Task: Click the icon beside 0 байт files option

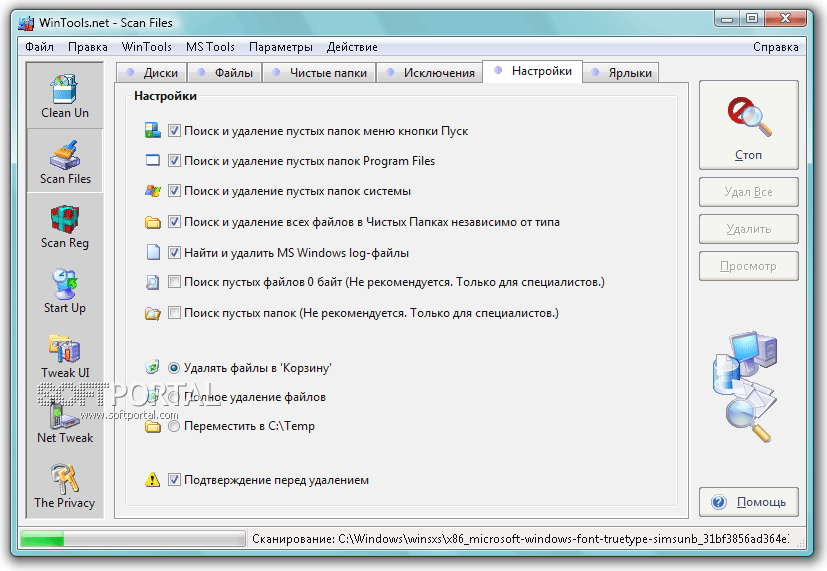Action: pyautogui.click(x=152, y=282)
